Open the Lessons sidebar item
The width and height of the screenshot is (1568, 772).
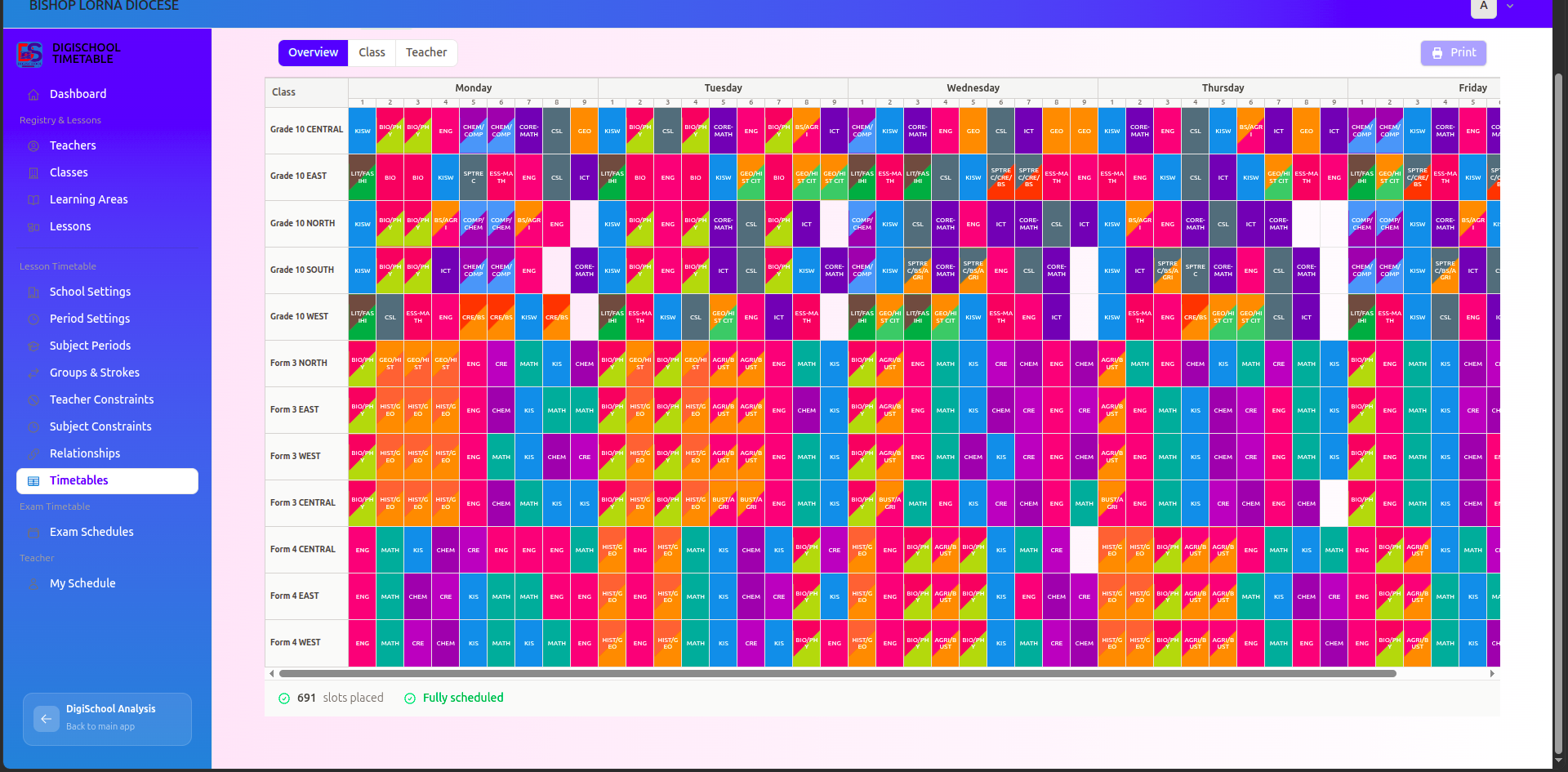coord(107,226)
